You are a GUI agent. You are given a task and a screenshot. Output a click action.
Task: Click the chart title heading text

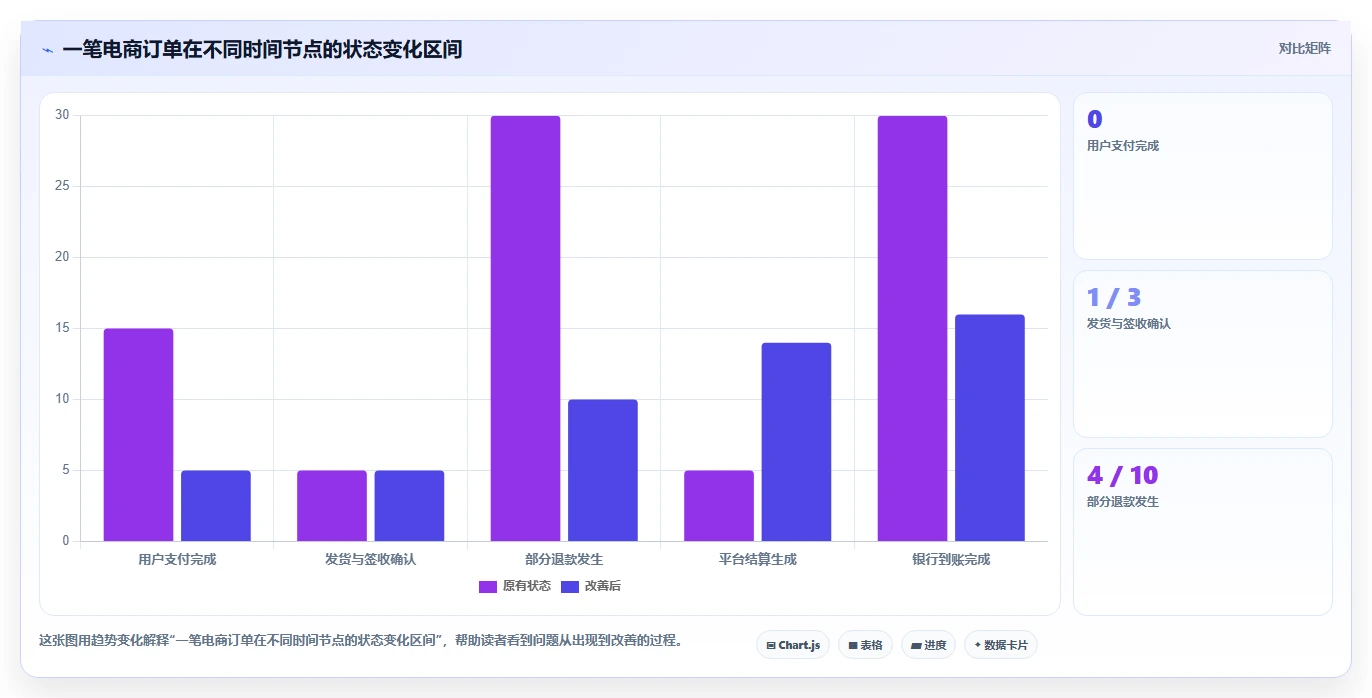coord(262,49)
